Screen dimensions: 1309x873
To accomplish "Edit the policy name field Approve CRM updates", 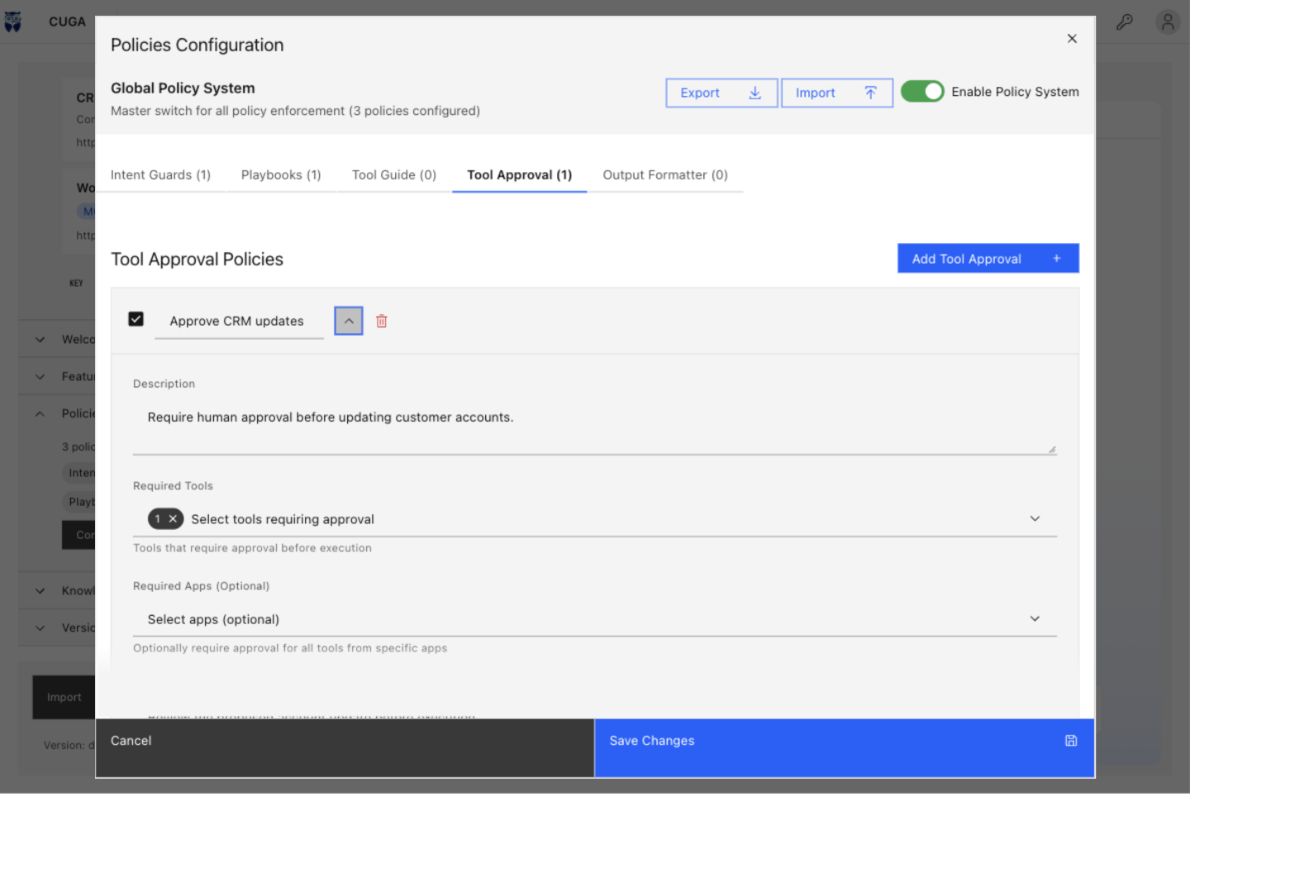I will 239,321.
